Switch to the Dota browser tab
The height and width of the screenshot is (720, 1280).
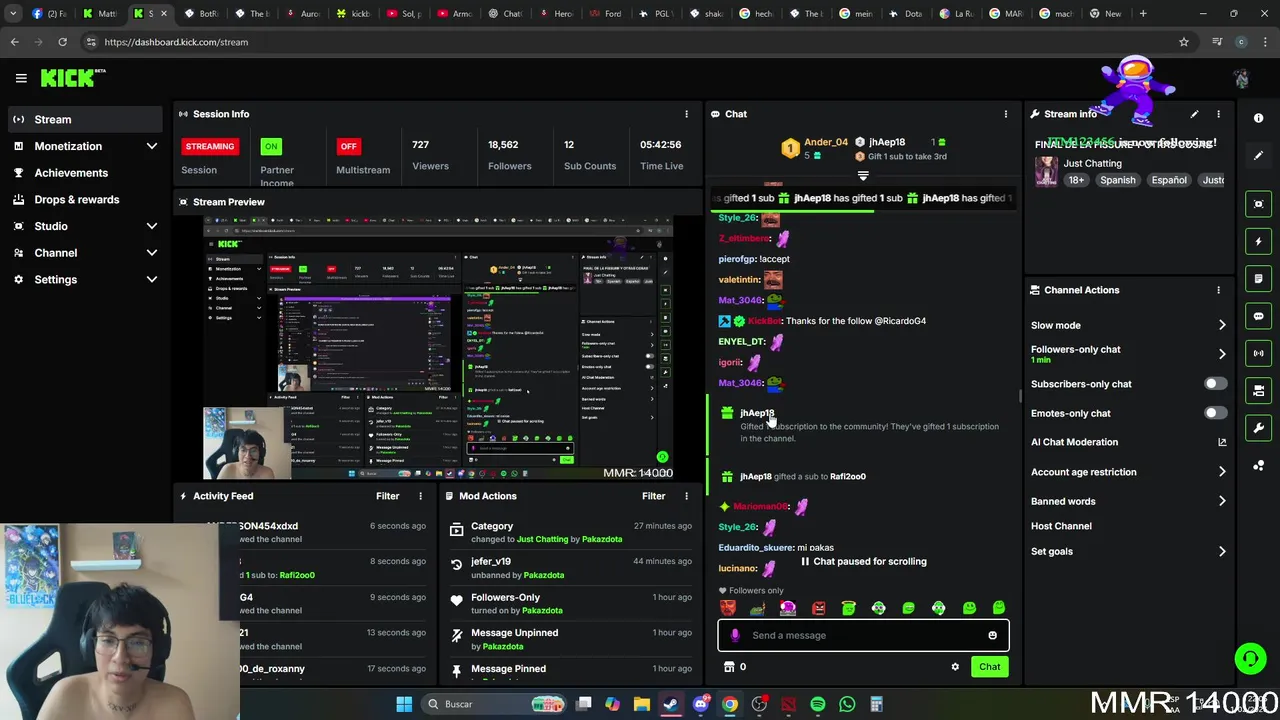tap(905, 14)
